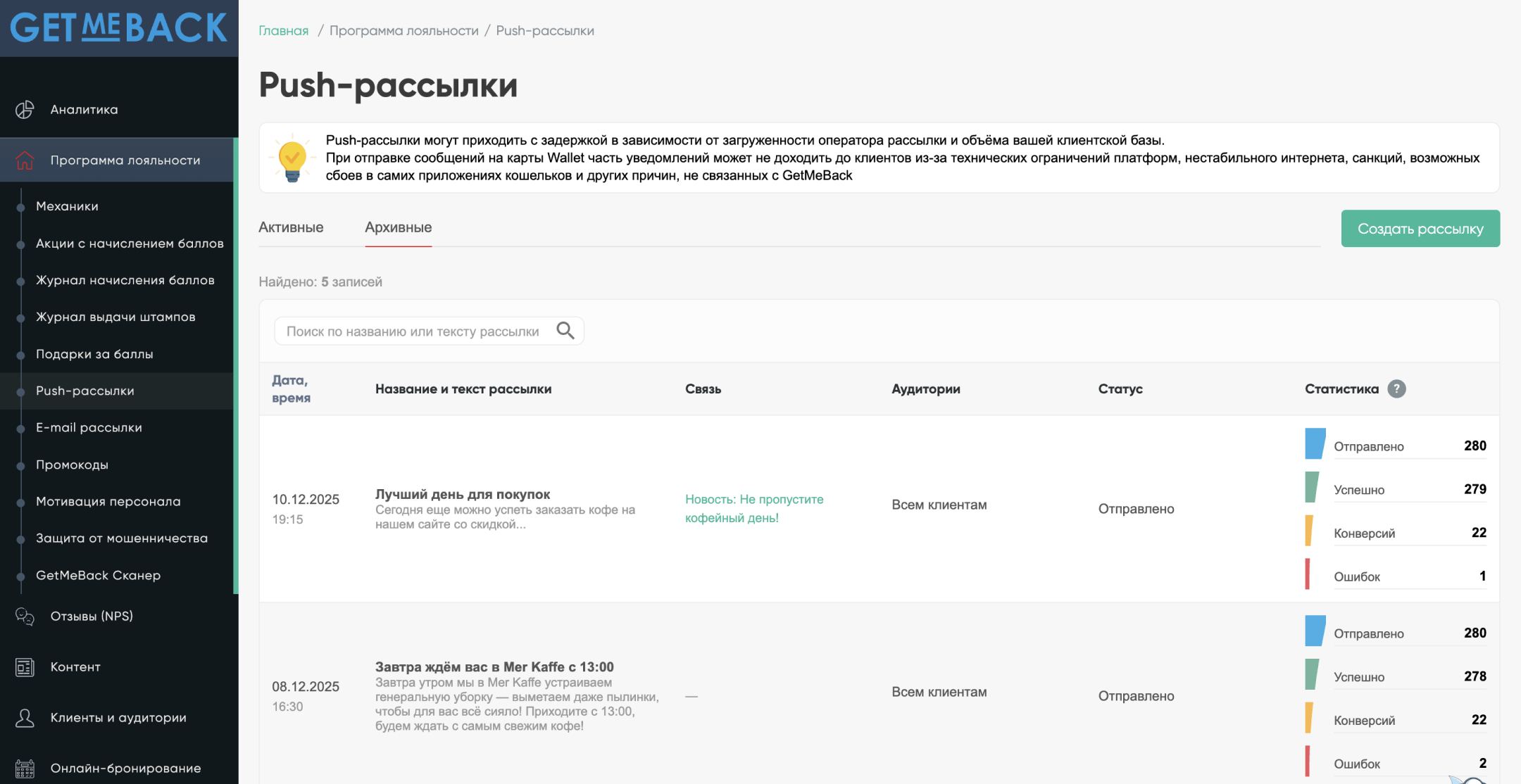
Task: Expand the Клиенты и аудитории menu
Action: 118,718
